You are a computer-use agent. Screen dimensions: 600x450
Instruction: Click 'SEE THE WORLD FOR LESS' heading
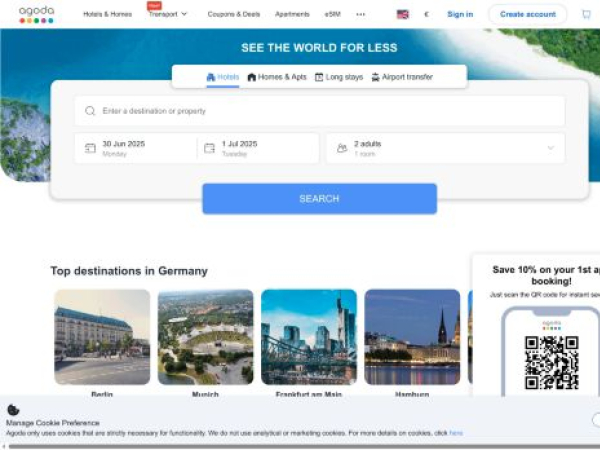coord(319,48)
